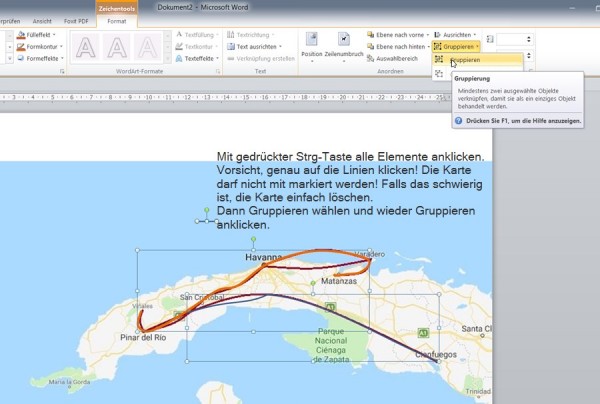This screenshot has height=404, width=600.
Task: Click the Position icon in Anordnen group
Action: 311,39
